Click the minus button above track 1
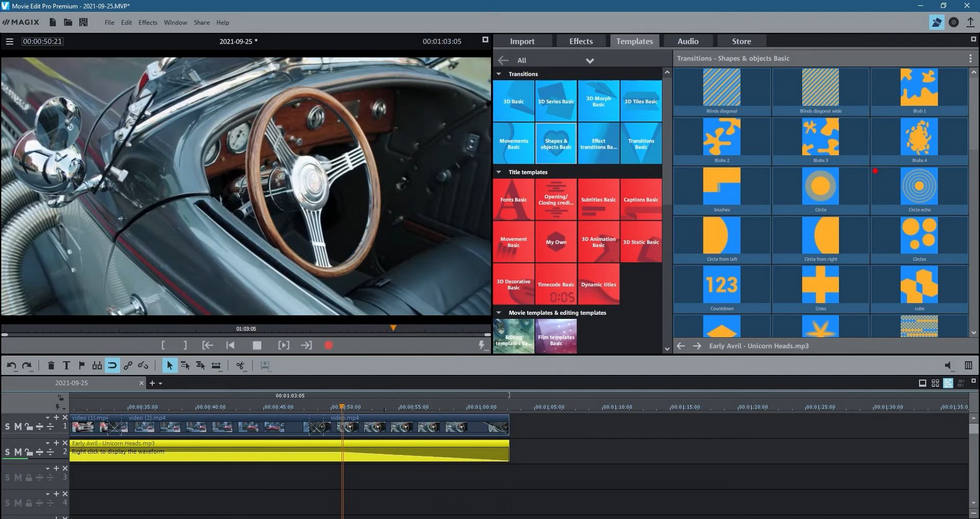 [48, 417]
